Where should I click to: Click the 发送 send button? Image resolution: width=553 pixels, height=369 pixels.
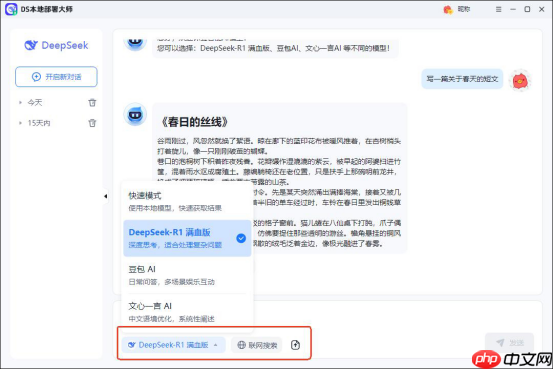(x=509, y=343)
